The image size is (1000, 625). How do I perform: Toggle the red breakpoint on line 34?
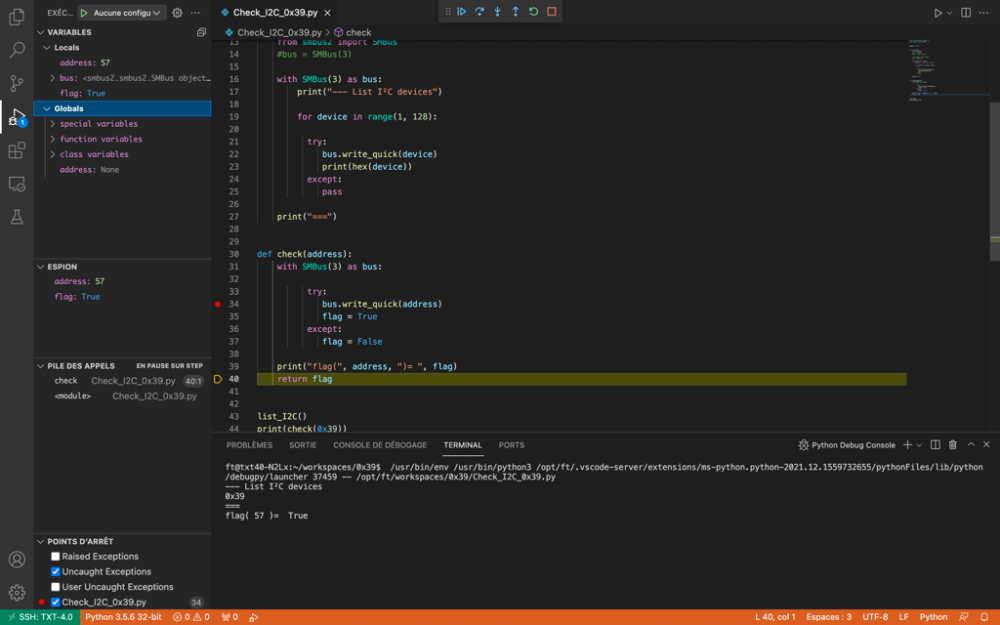[x=217, y=304]
